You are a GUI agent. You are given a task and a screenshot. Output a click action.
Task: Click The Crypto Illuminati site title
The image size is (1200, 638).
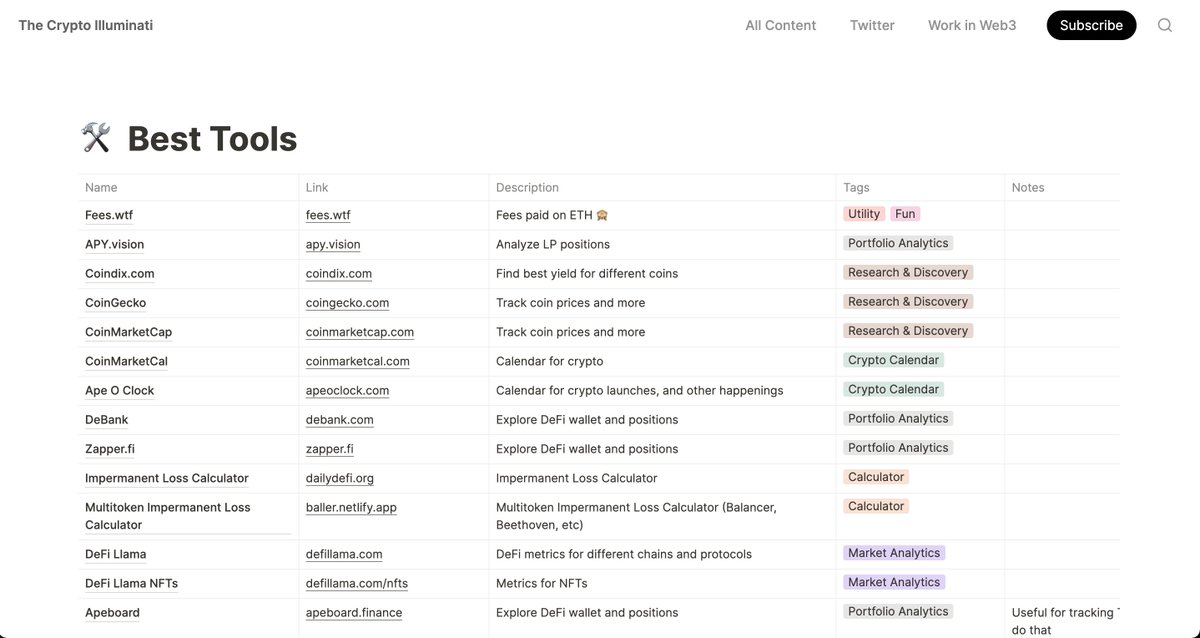tap(86, 25)
